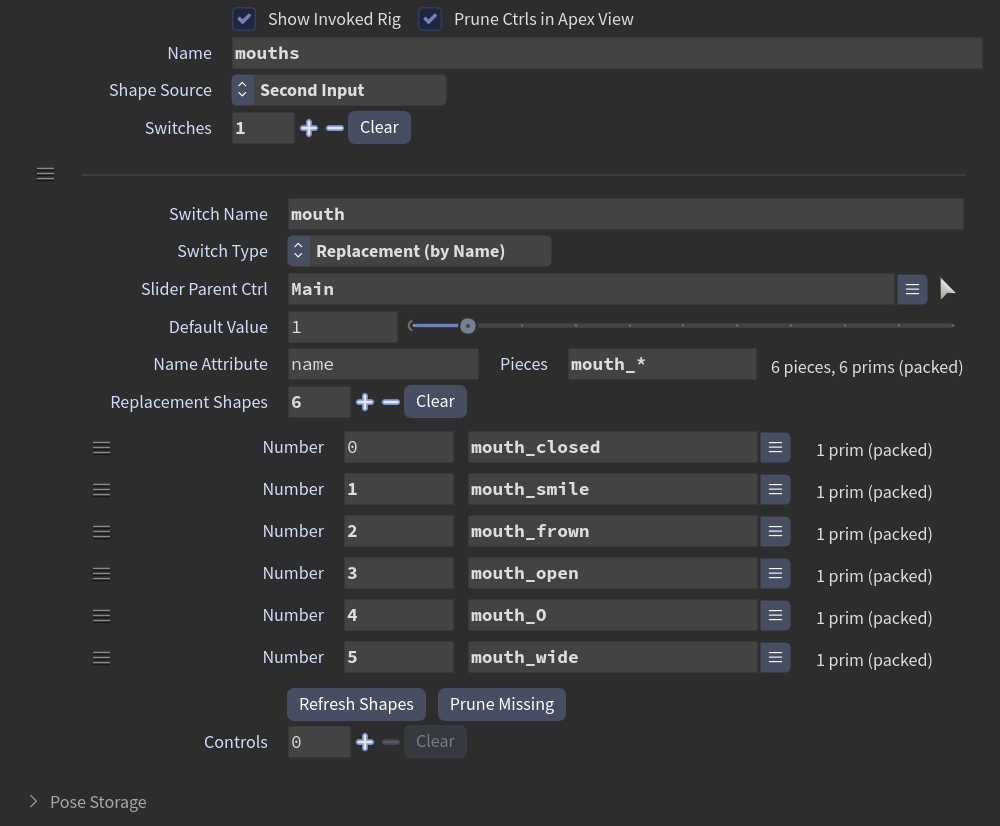Screen dimensions: 1000x826
Task: Open Switch Type dropdown Replacement (by Name)
Action: pos(419,251)
